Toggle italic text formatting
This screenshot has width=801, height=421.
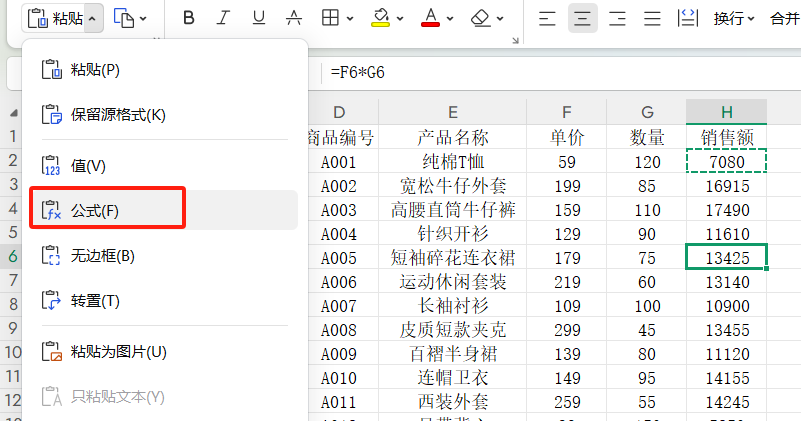tap(223, 18)
